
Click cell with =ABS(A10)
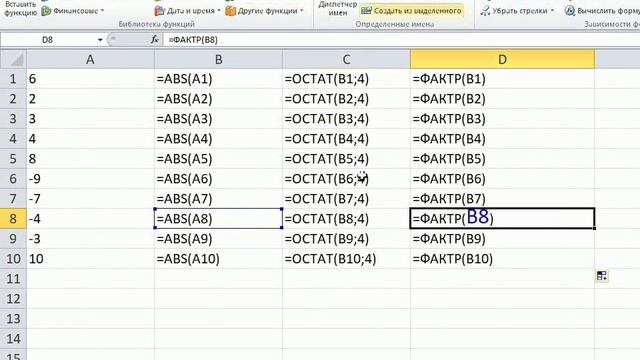(218, 259)
